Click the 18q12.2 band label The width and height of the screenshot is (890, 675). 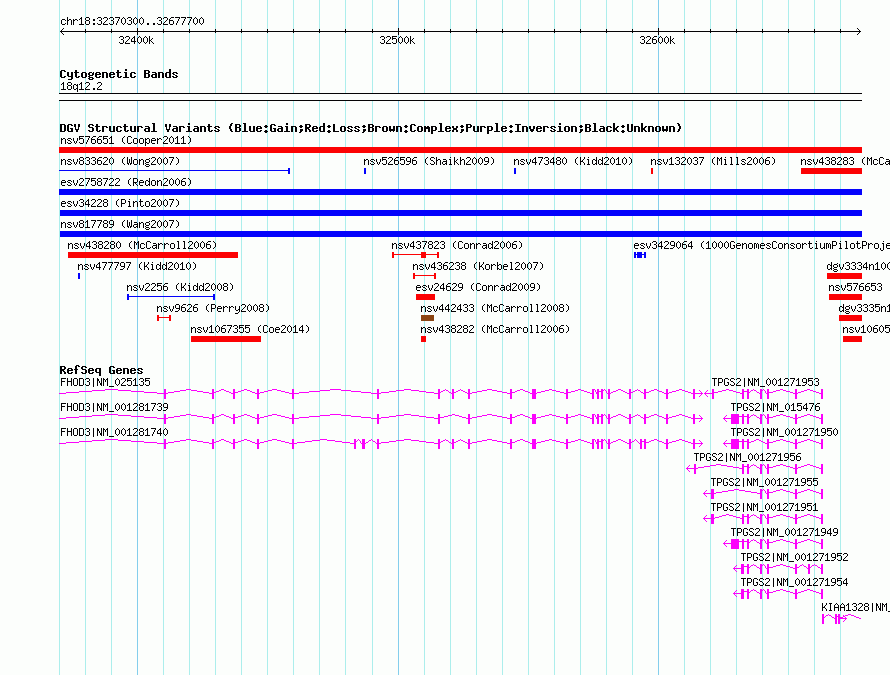pos(81,86)
